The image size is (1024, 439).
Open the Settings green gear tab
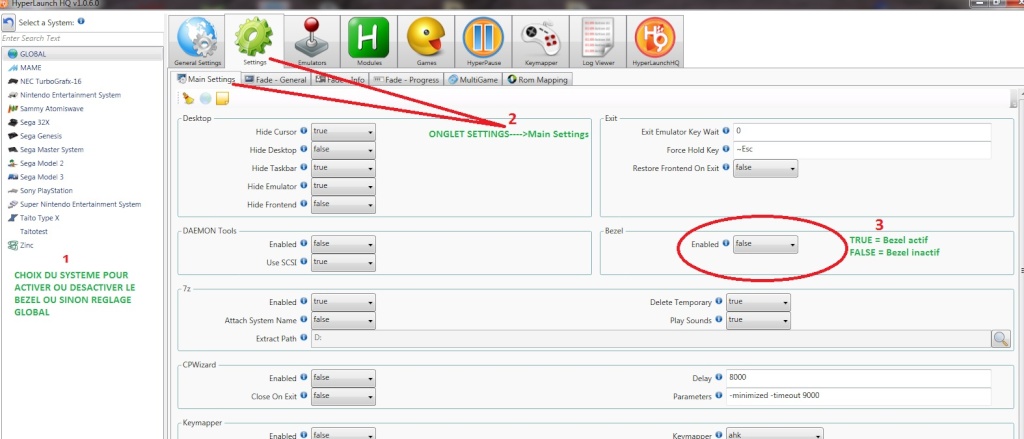click(254, 41)
